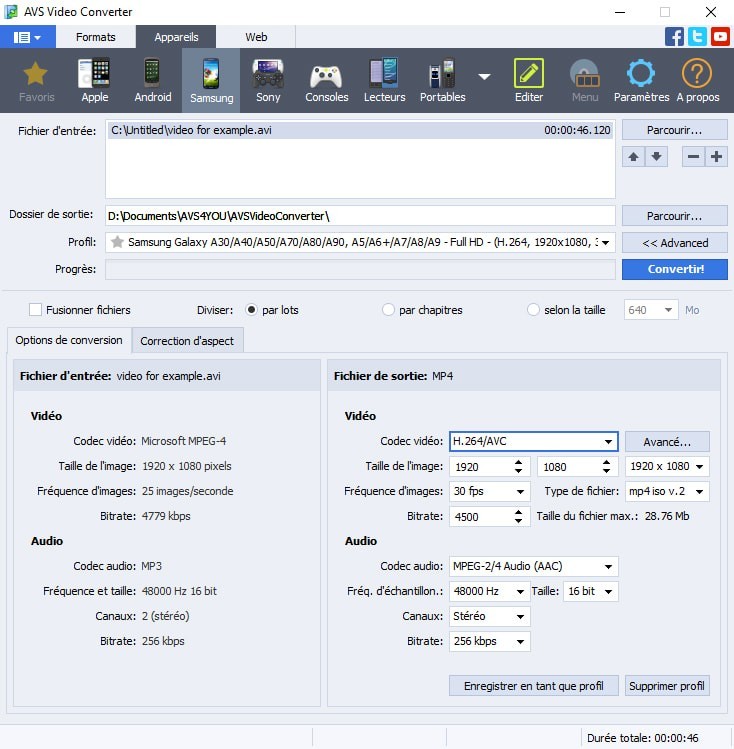Remove file with the minus button
Screen dimensions: 734x749
point(693,157)
